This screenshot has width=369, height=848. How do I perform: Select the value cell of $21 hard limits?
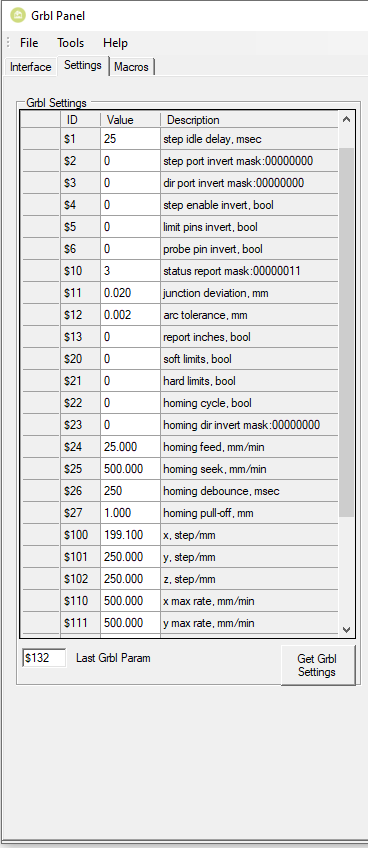pyautogui.click(x=130, y=381)
